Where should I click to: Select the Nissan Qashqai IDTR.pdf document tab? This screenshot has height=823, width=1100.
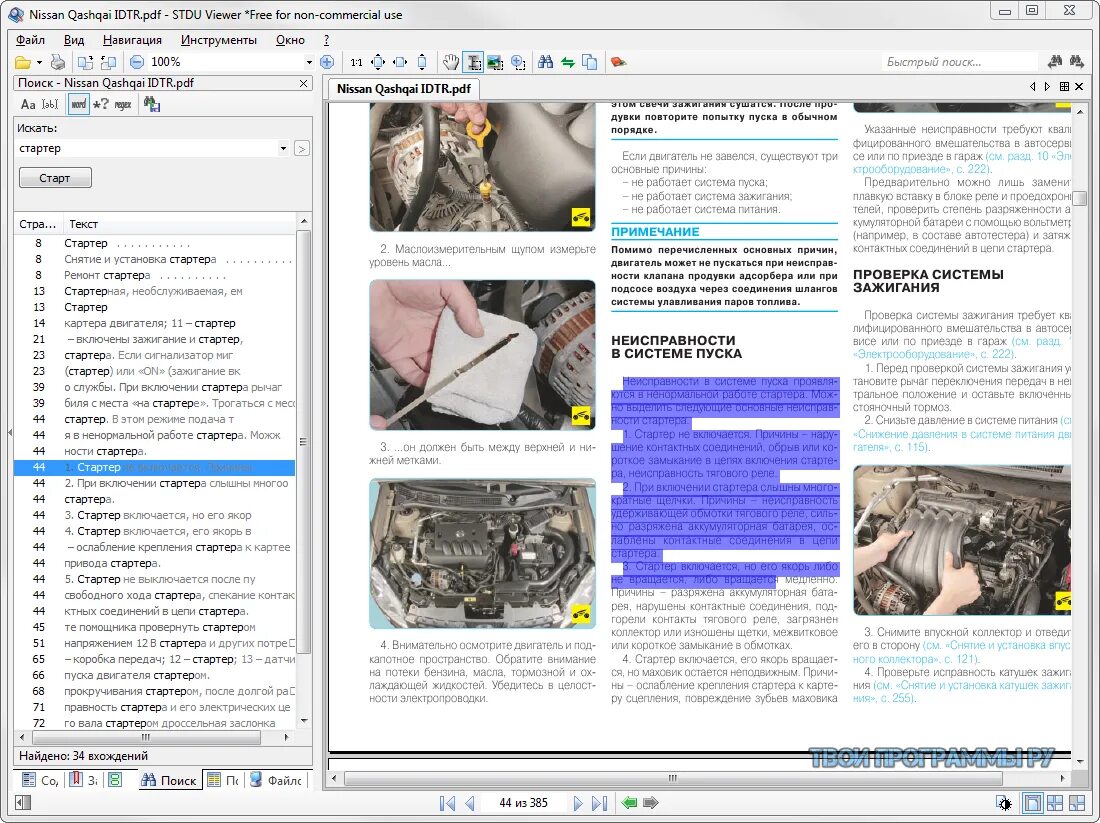[x=403, y=89]
